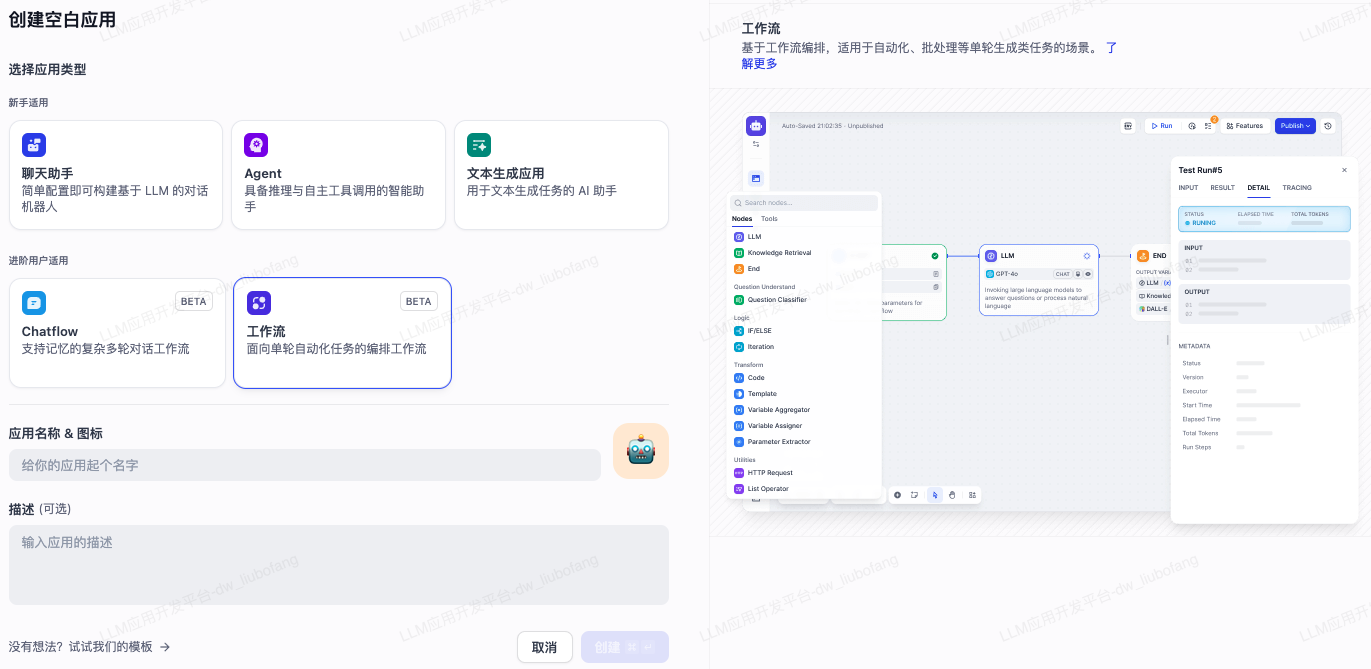The height and width of the screenshot is (669, 1371).
Task: Select the Chatflow BETA application type
Action: pos(115,332)
